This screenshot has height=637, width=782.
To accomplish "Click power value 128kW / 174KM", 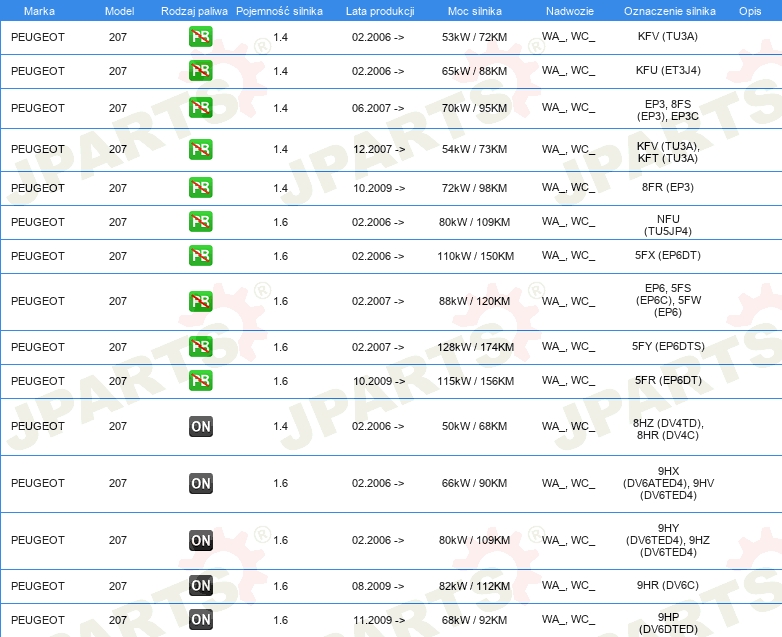I will click(475, 347).
